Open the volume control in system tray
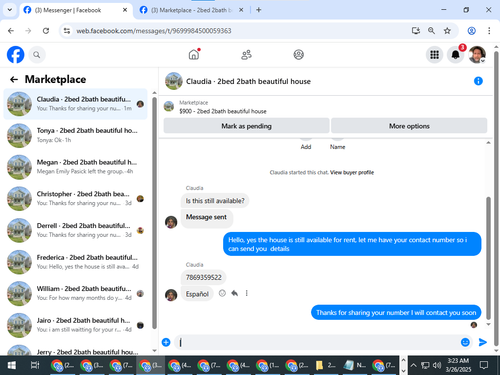 437,365
